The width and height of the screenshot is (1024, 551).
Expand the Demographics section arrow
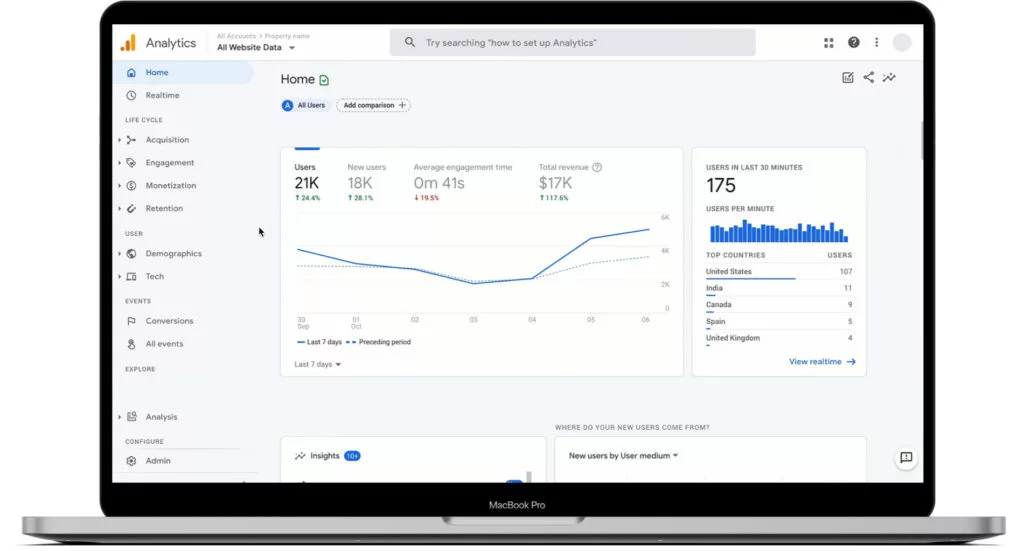point(120,253)
